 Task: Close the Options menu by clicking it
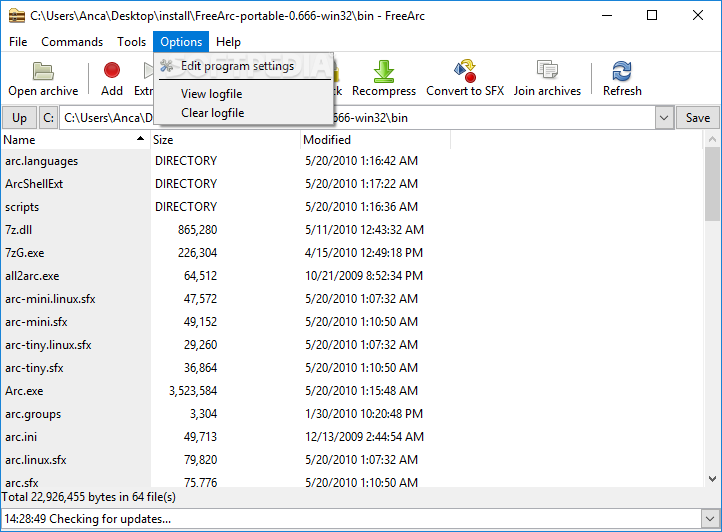[x=181, y=42]
